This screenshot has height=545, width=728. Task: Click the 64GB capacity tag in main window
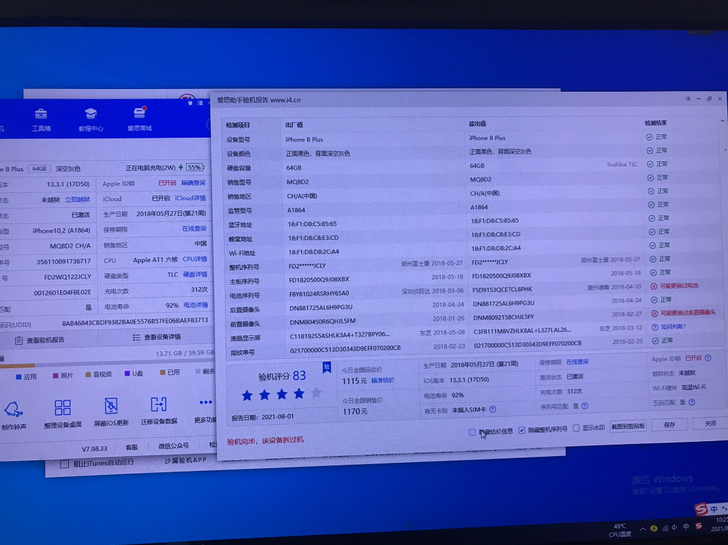point(39,169)
